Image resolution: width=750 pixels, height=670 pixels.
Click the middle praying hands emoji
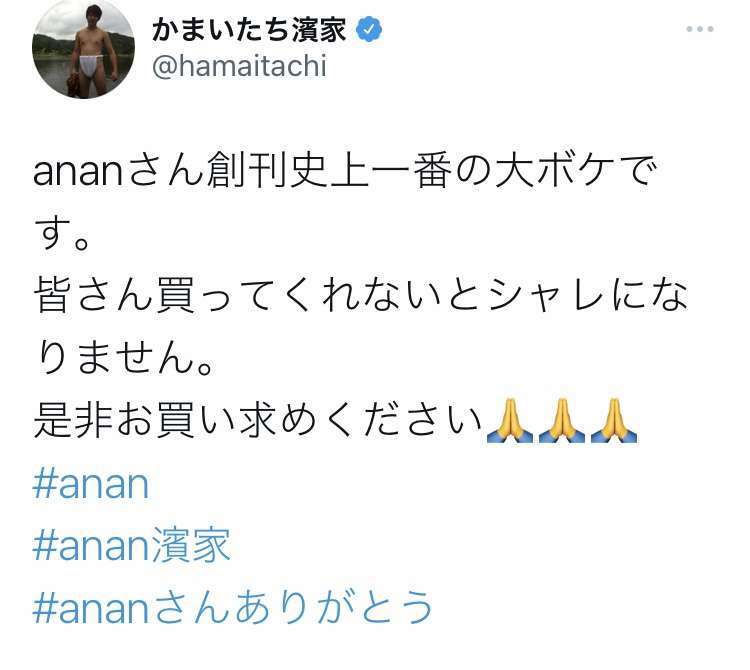tap(562, 420)
